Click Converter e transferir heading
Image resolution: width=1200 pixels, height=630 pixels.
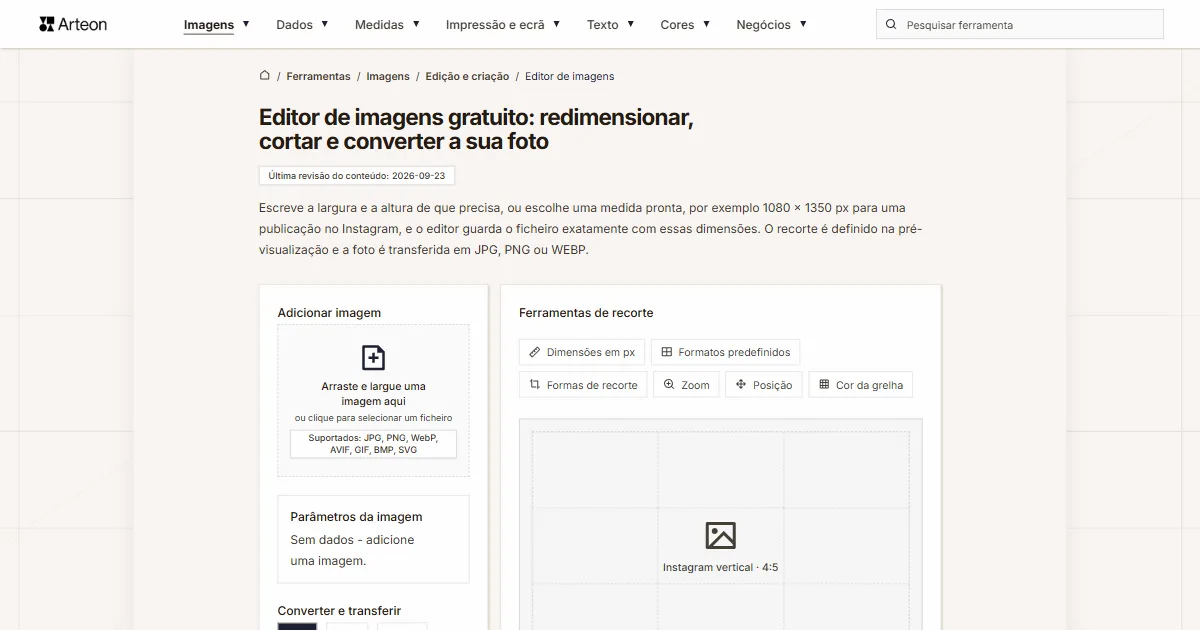[339, 611]
